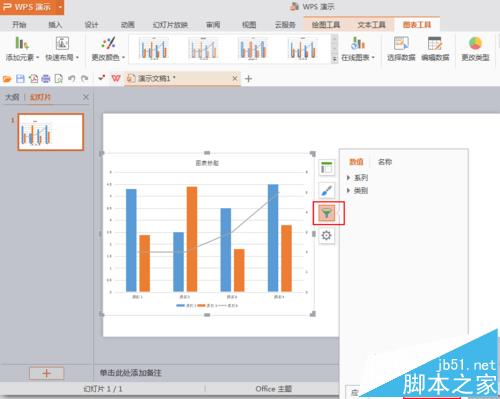Select the second chart style thumbnail in ribbon

tap(203, 49)
